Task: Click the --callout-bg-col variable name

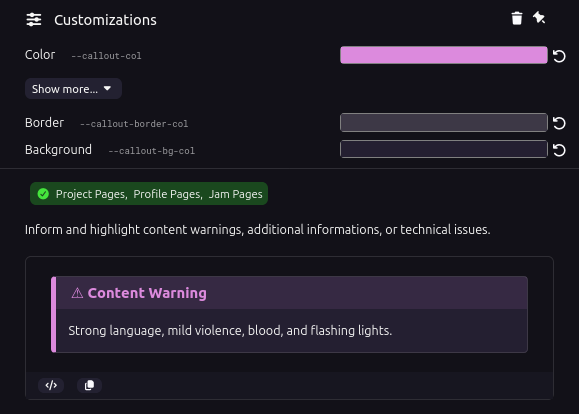Action: 151,151
